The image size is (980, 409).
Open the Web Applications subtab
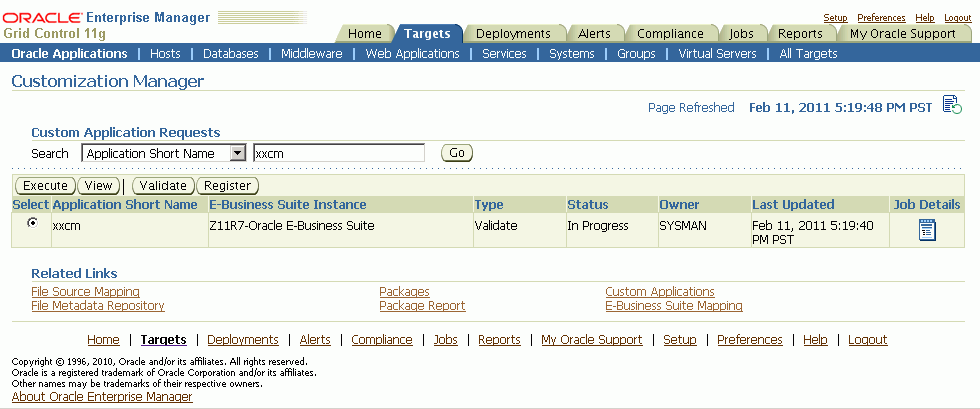coord(412,54)
